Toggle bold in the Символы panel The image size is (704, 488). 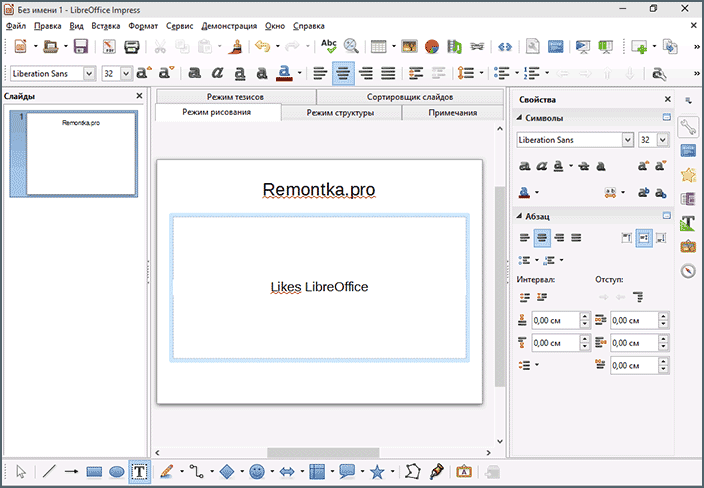click(x=524, y=166)
